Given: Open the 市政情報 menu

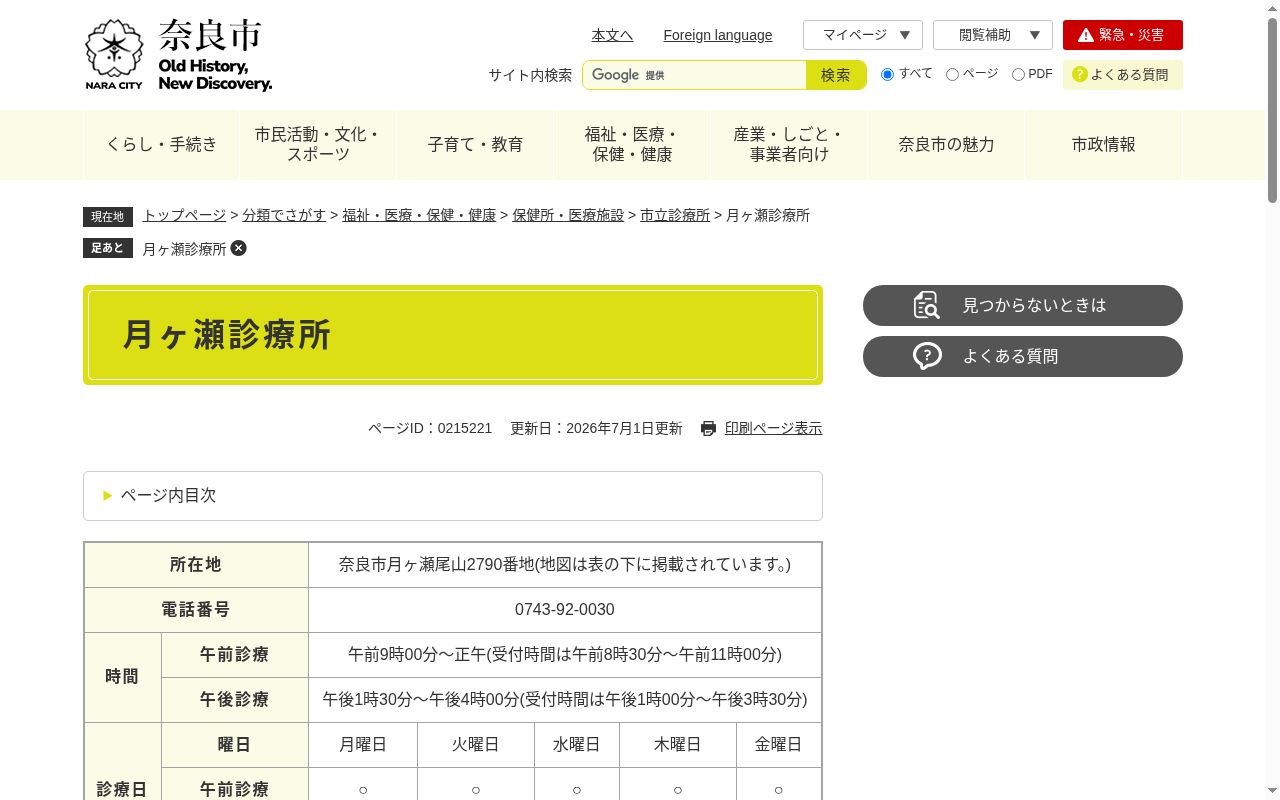Looking at the screenshot, I should (1103, 145).
